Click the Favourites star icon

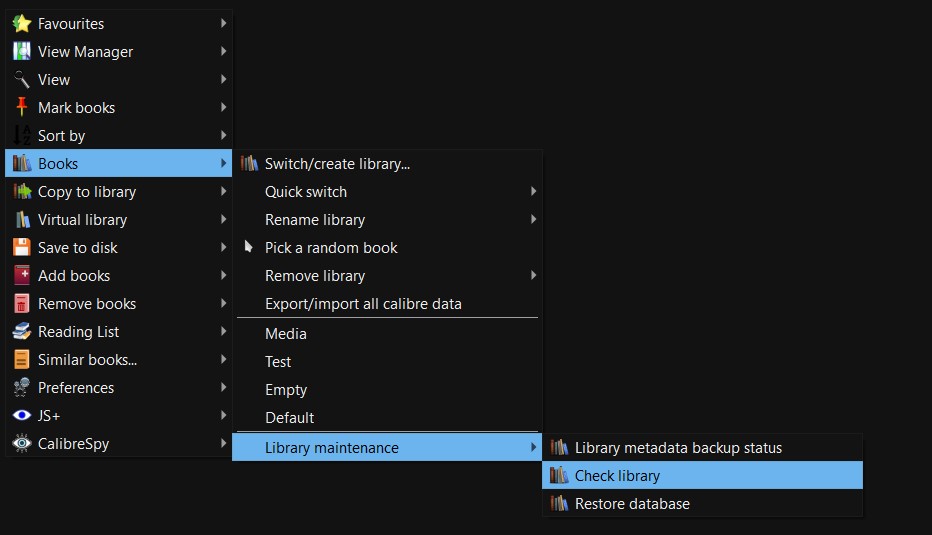click(21, 24)
